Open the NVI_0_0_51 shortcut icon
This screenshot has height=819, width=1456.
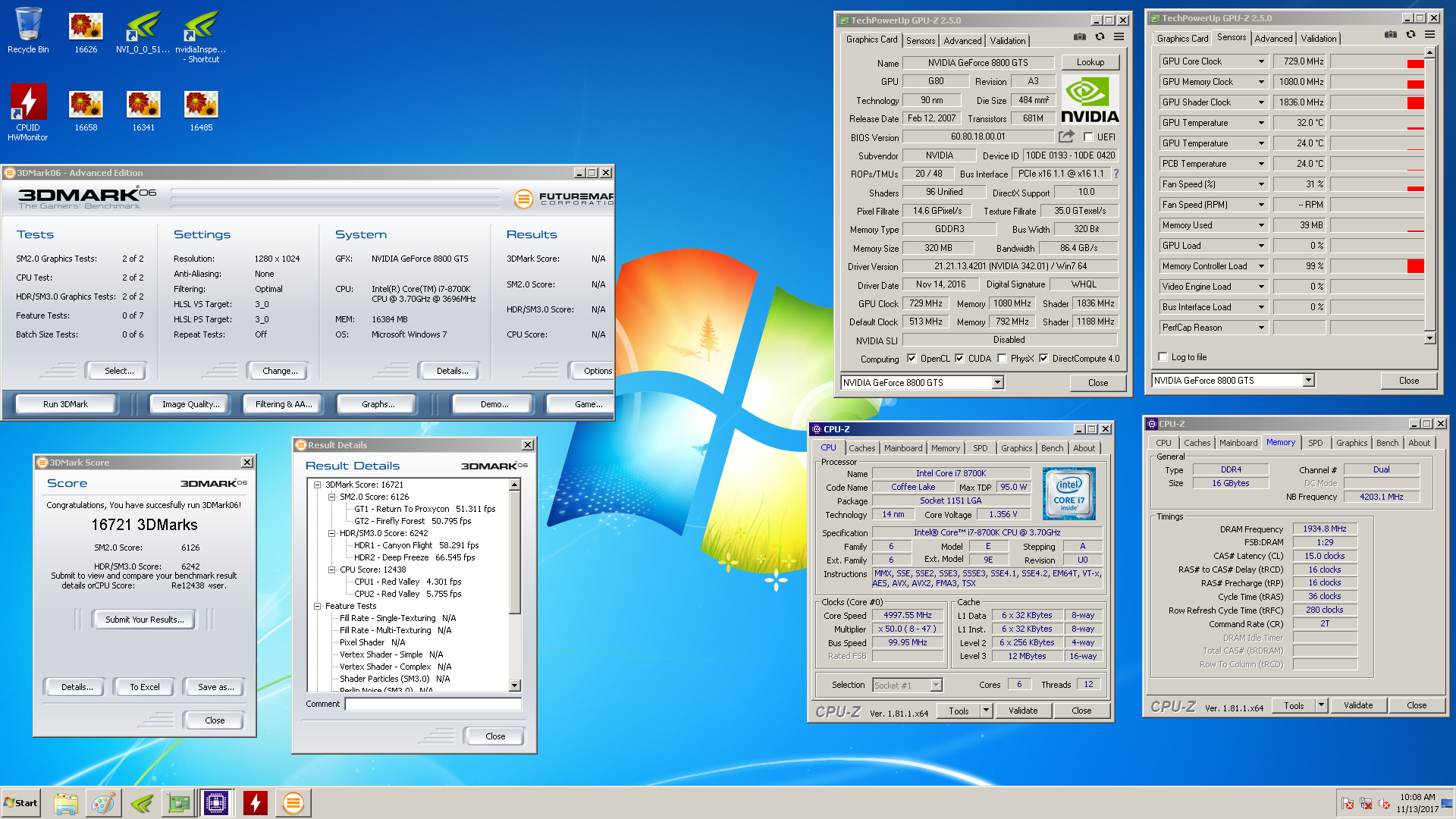pos(143,30)
